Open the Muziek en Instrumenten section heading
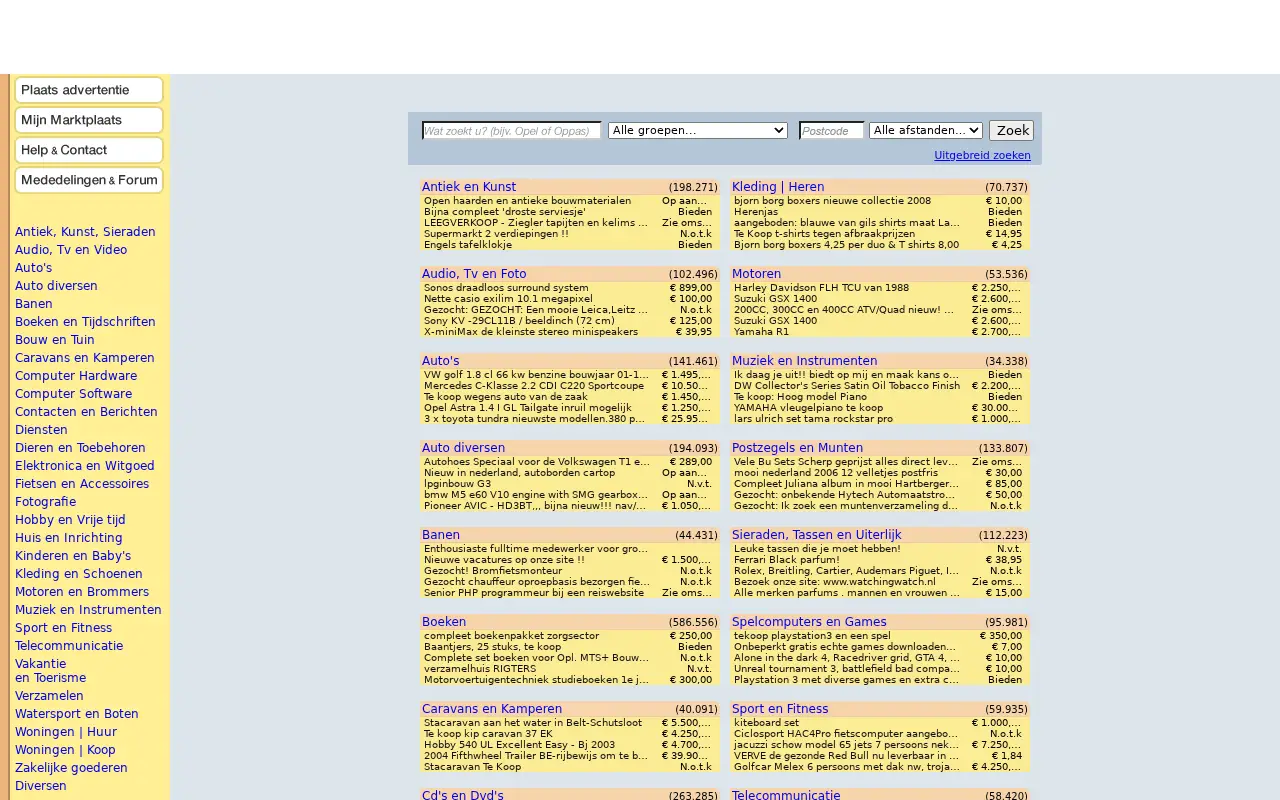Viewport: 1280px width, 800px height. 804,361
